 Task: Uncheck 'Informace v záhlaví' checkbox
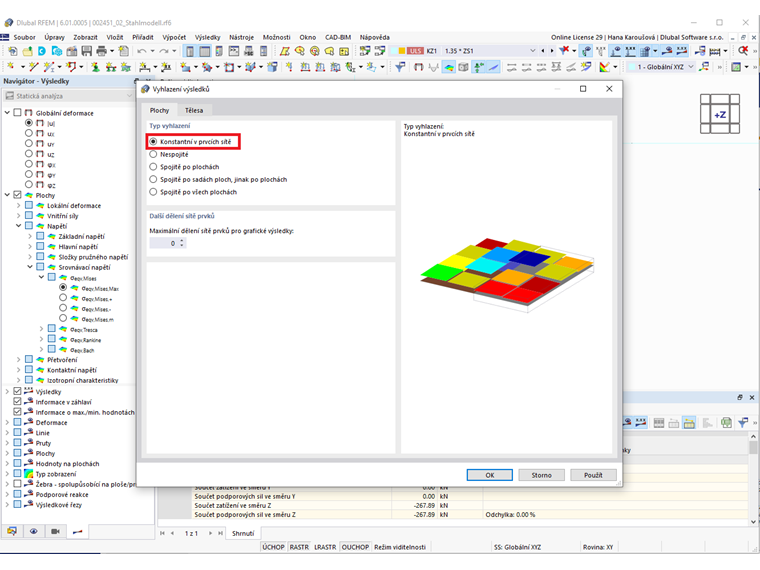pos(17,401)
